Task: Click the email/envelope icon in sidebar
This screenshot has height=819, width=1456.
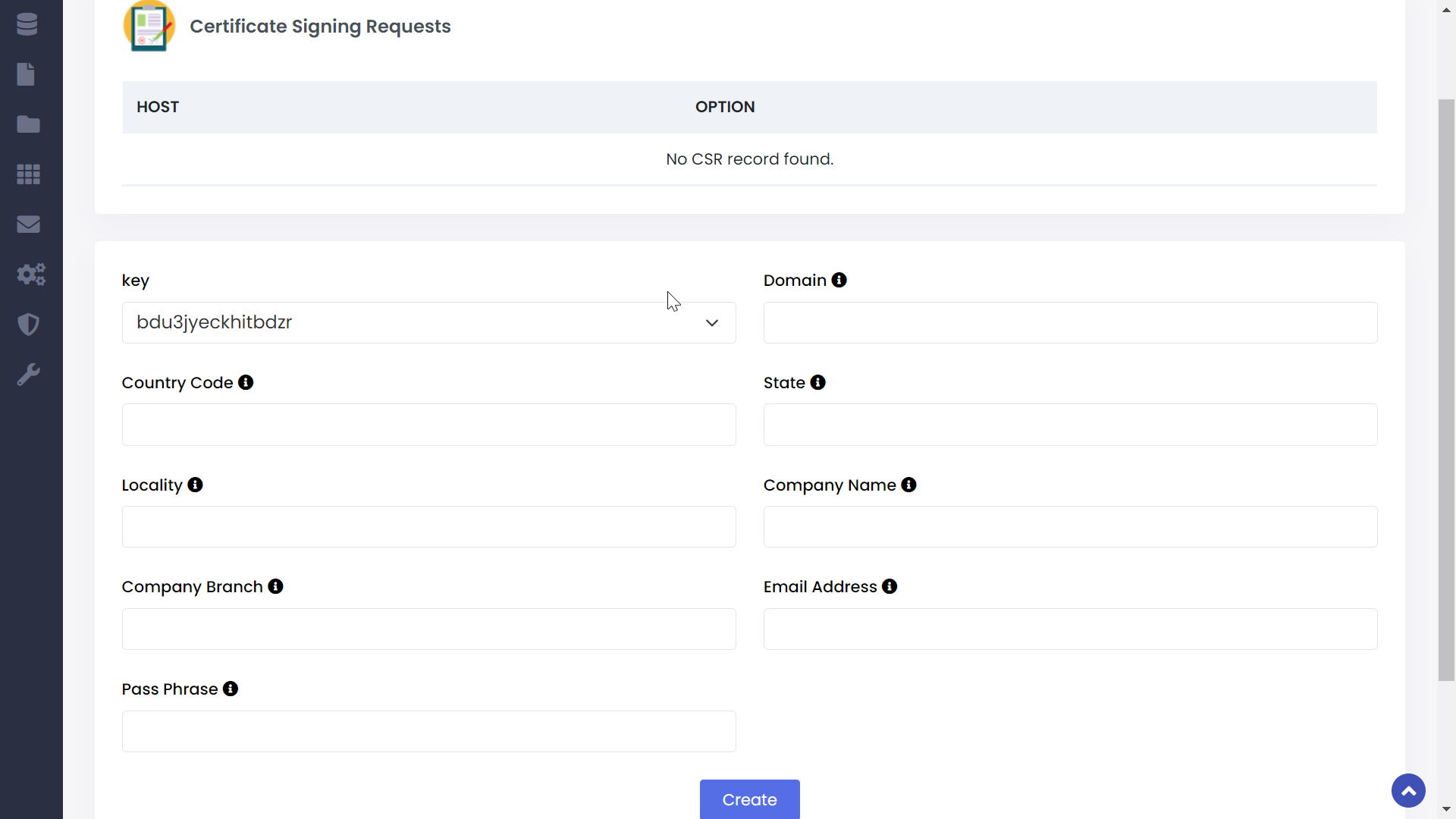Action: tap(27, 223)
